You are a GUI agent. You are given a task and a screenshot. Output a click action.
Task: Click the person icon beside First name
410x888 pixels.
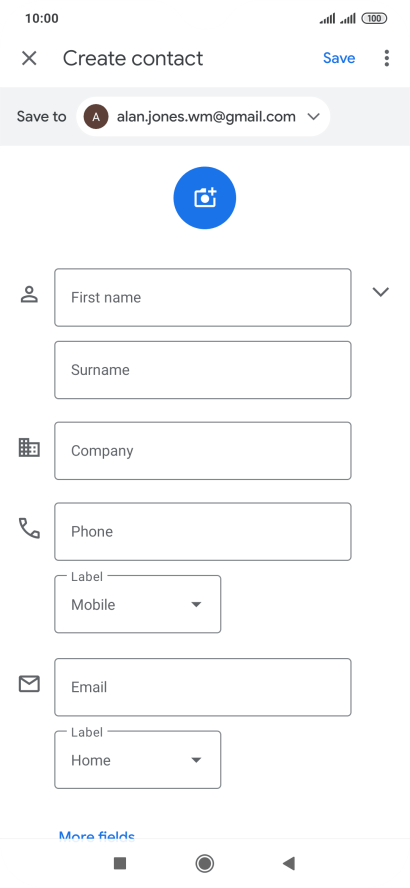click(29, 294)
